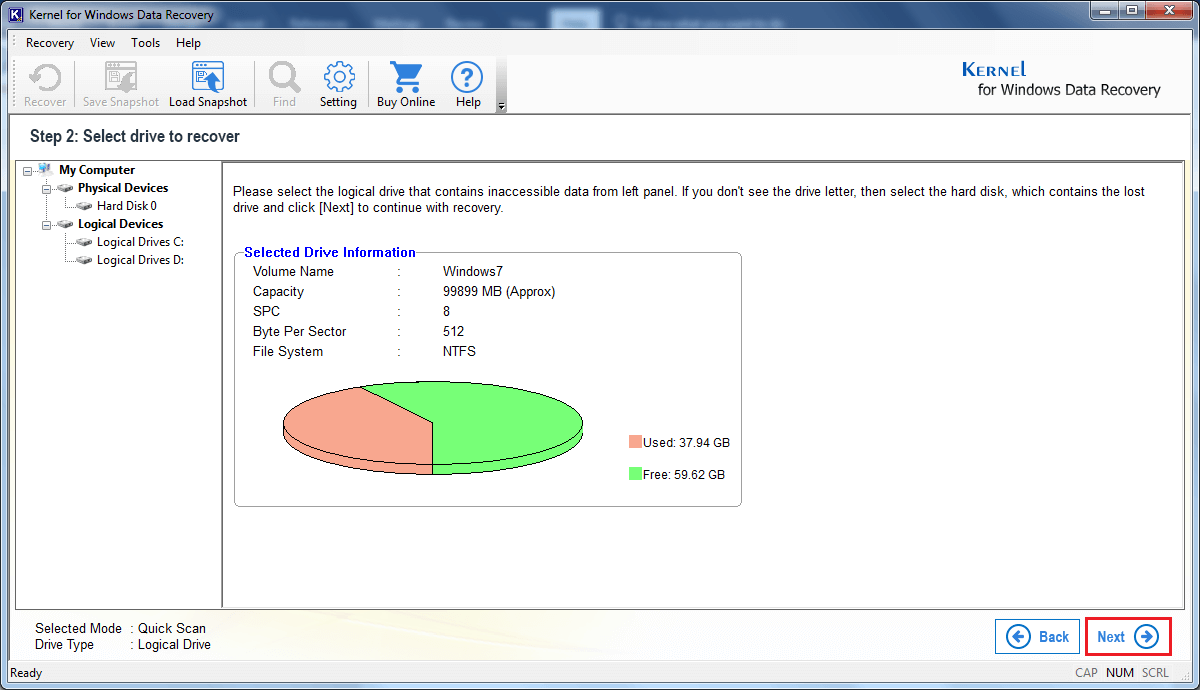Collapse the My Computer tree node

[x=27, y=171]
